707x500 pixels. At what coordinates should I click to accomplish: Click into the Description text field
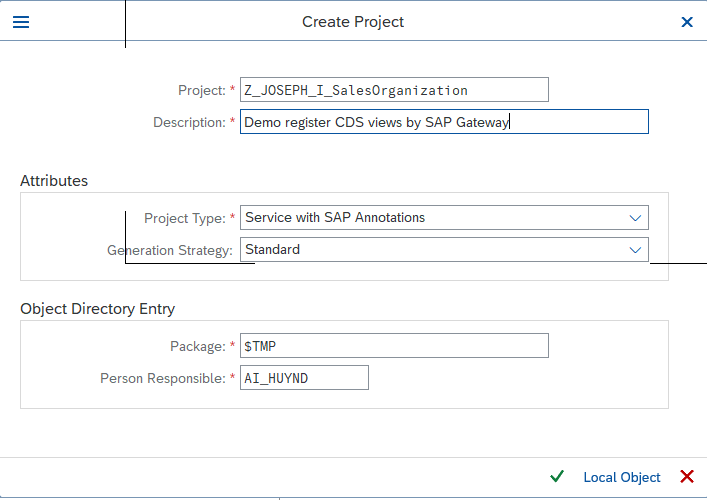(444, 122)
